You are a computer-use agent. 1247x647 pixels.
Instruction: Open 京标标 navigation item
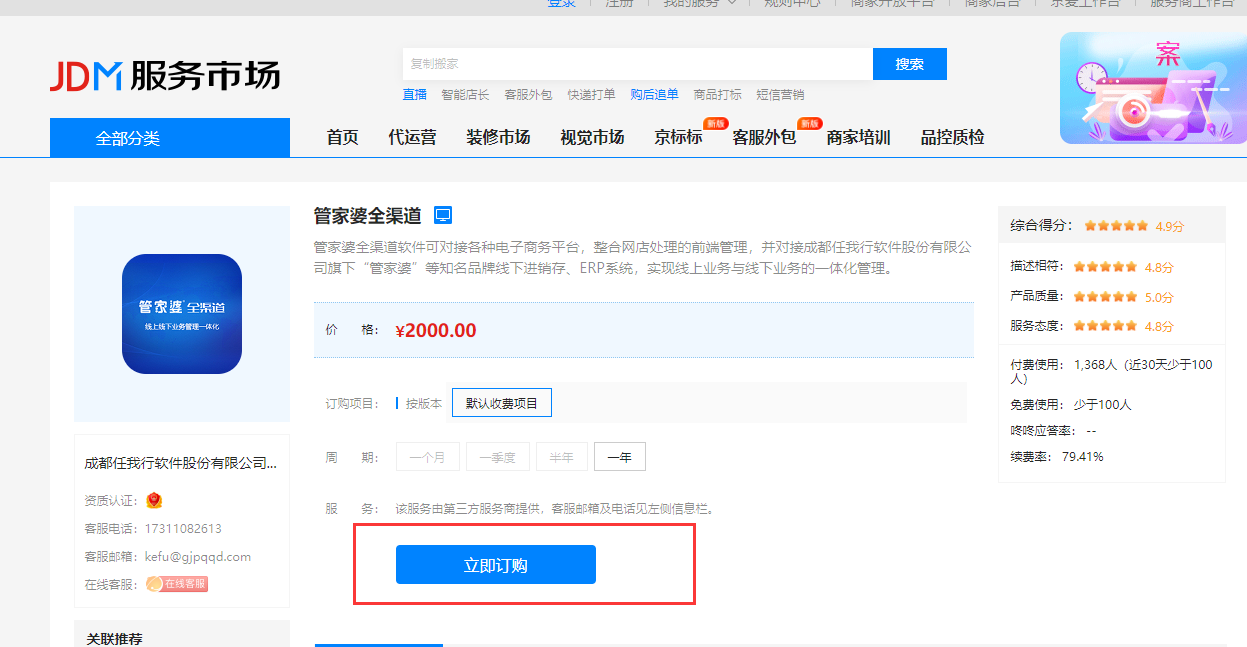tap(678, 138)
